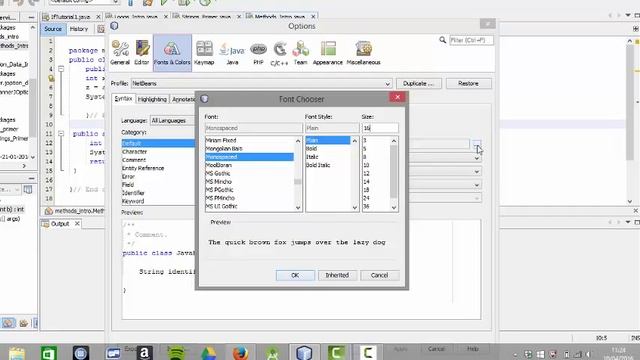
Task: Click the green Camtasia icon in taskbar
Action: [x=336, y=353]
